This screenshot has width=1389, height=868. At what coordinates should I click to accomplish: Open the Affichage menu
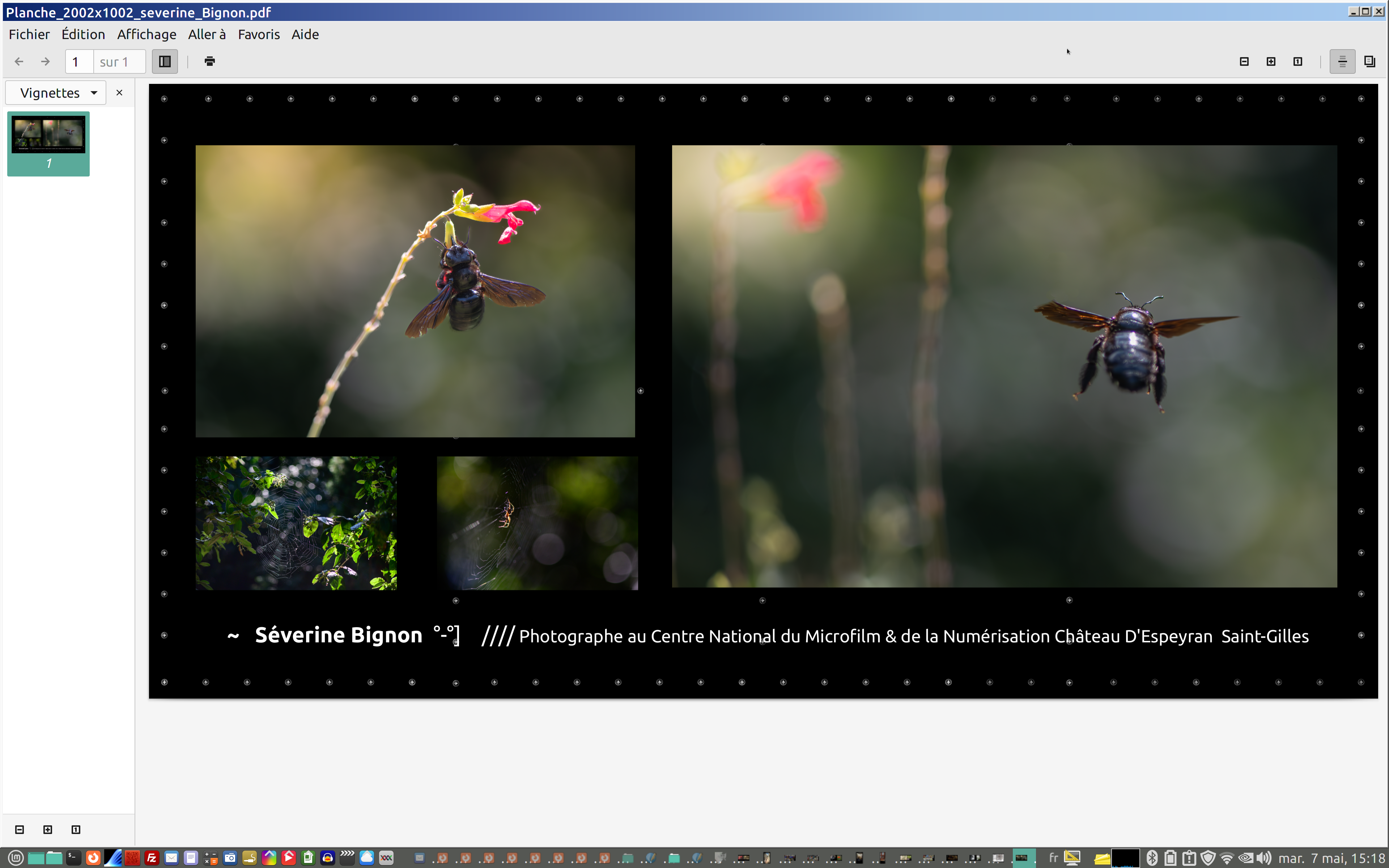[146, 34]
